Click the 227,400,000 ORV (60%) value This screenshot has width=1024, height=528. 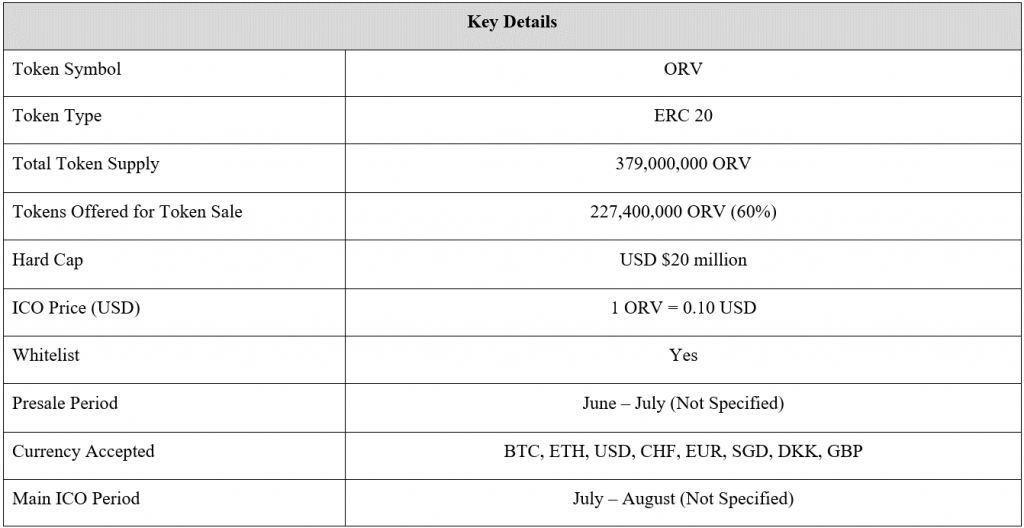pyautogui.click(x=683, y=212)
